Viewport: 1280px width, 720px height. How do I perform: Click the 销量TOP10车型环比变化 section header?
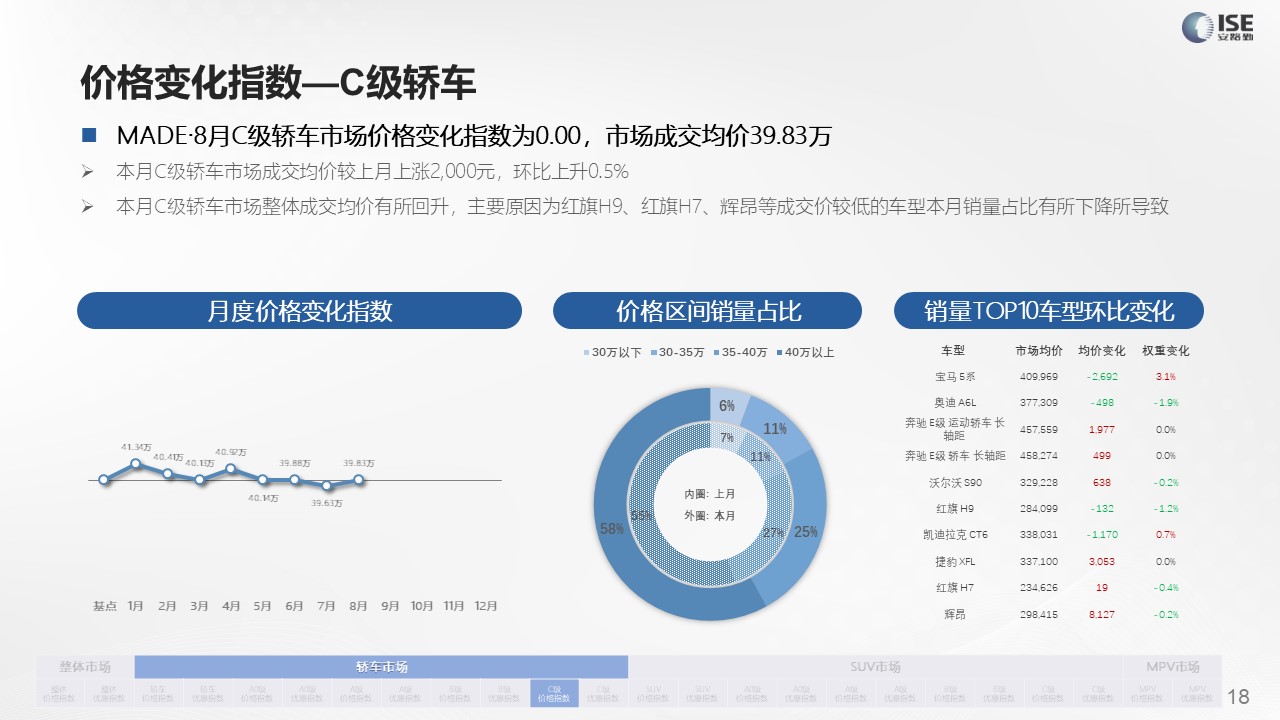point(1048,310)
